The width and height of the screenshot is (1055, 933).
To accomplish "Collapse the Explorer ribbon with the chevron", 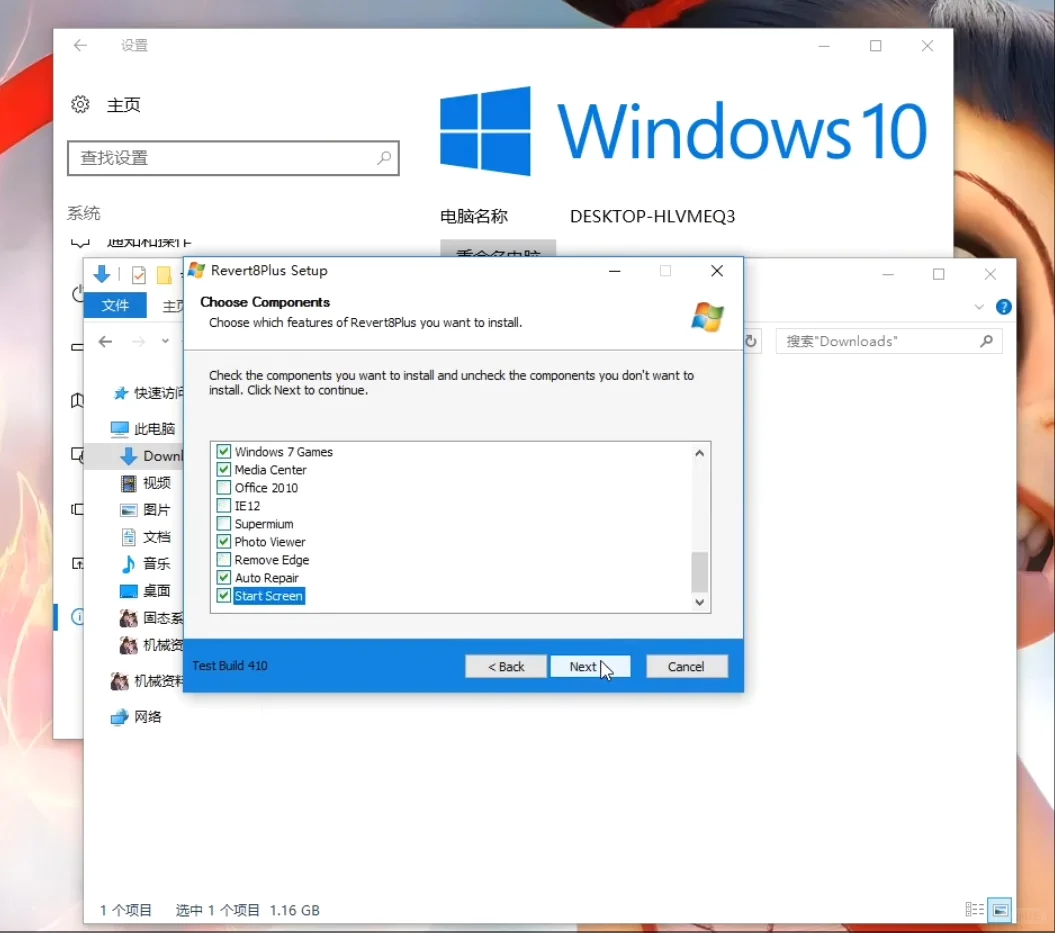I will pyautogui.click(x=979, y=306).
